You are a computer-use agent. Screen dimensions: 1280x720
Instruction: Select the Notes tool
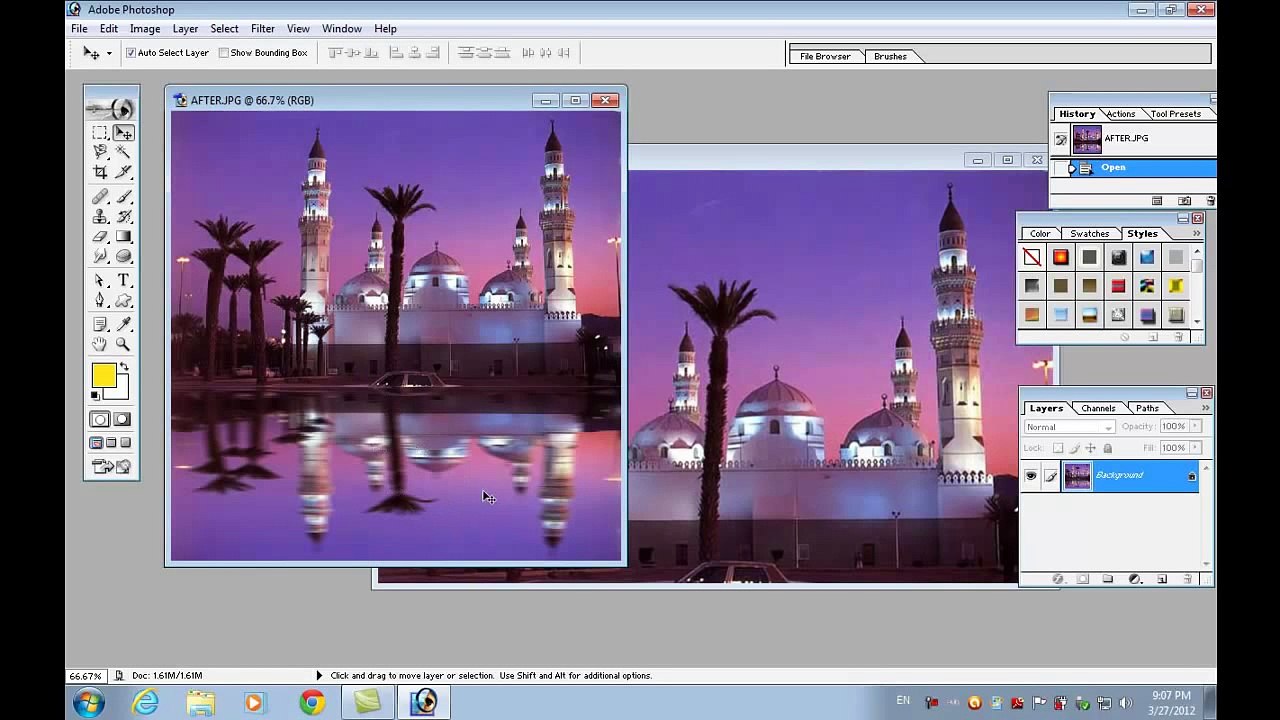coord(100,324)
